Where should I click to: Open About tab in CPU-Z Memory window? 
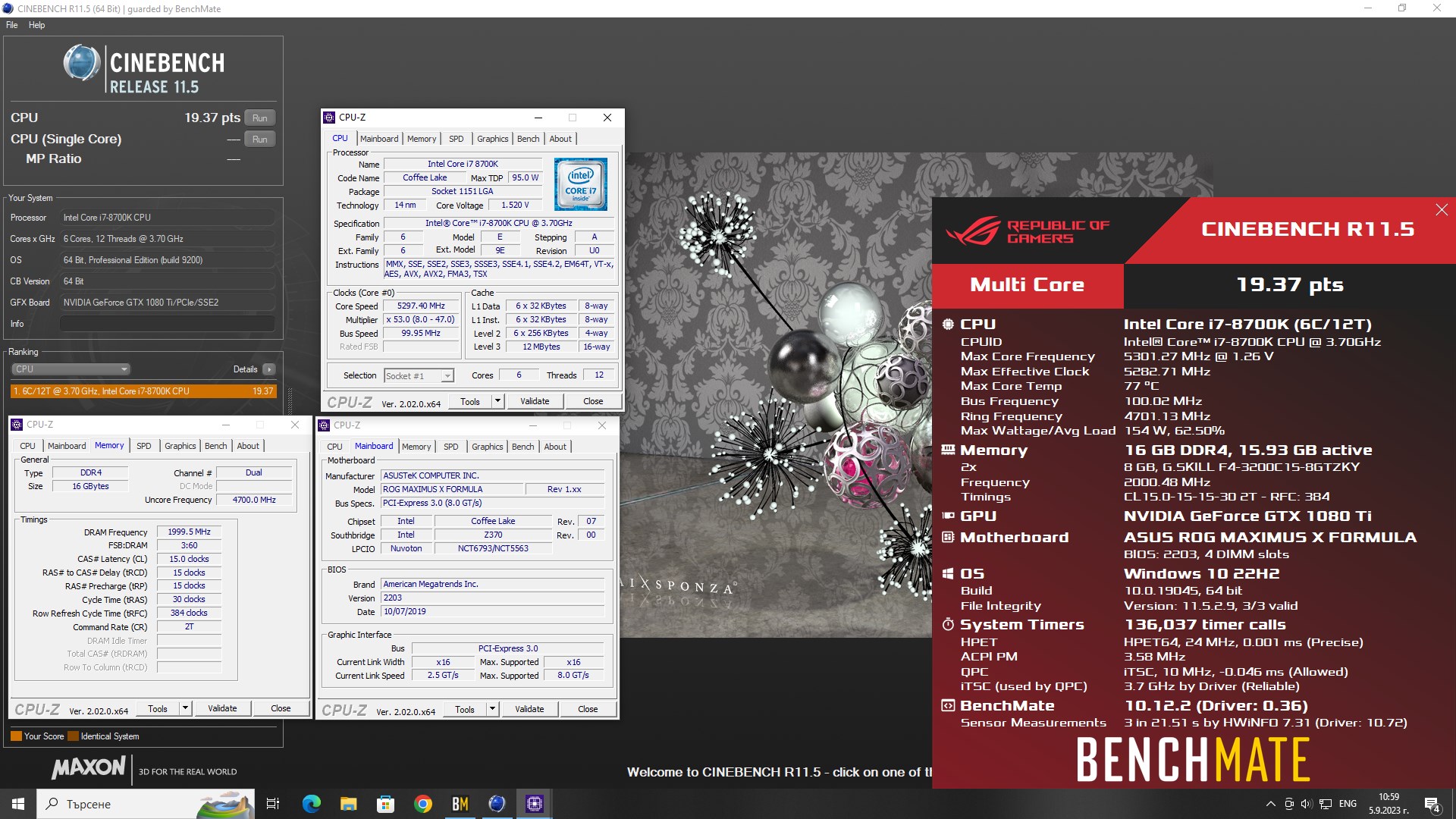(248, 446)
